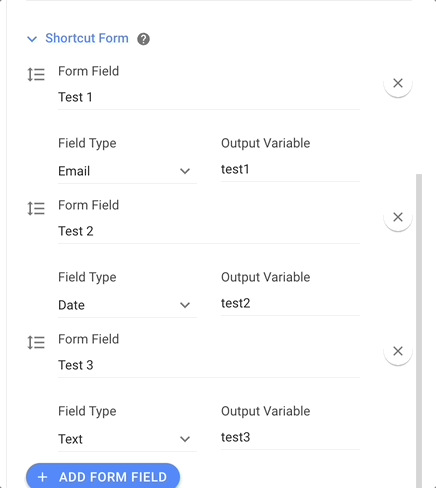
Task: Click the Shortcut Form heading link
Action: tap(87, 38)
